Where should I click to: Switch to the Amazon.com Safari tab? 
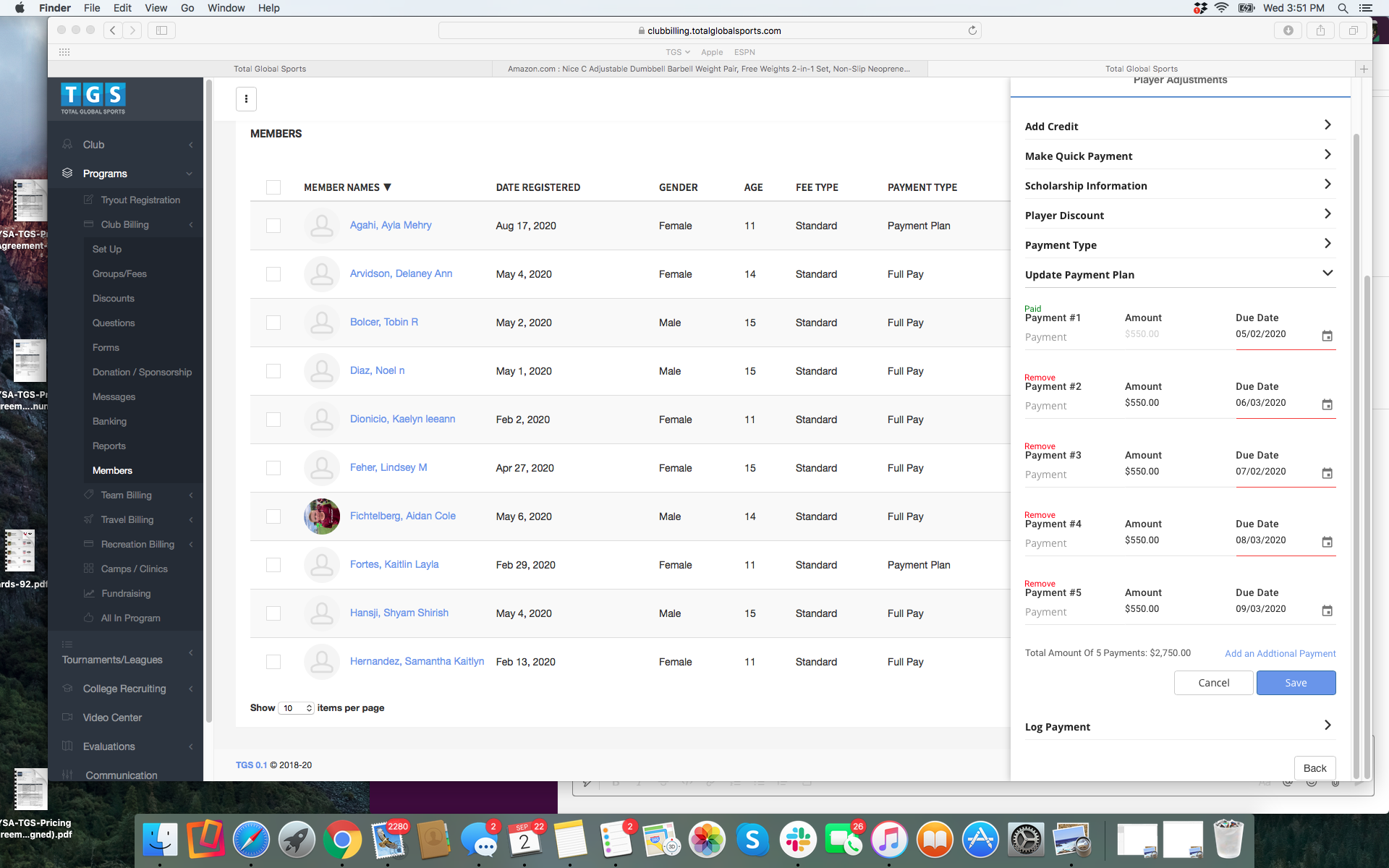point(709,69)
